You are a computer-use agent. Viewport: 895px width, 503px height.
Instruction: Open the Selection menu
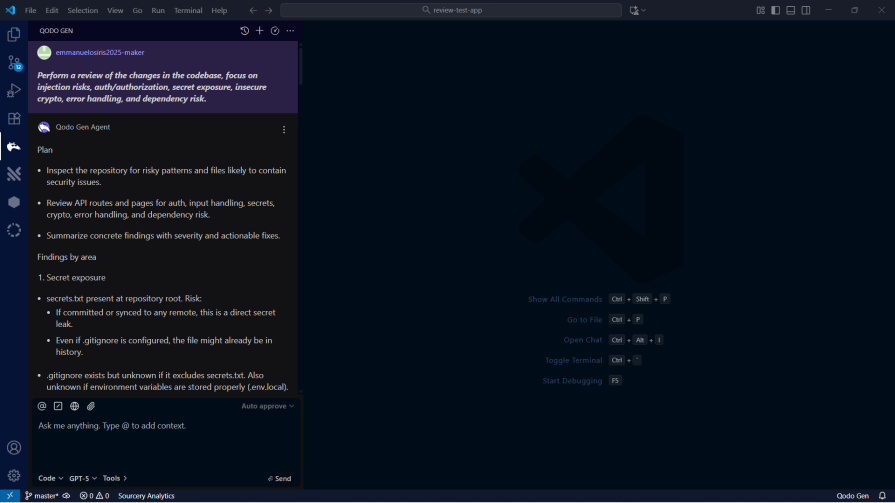[x=82, y=10]
